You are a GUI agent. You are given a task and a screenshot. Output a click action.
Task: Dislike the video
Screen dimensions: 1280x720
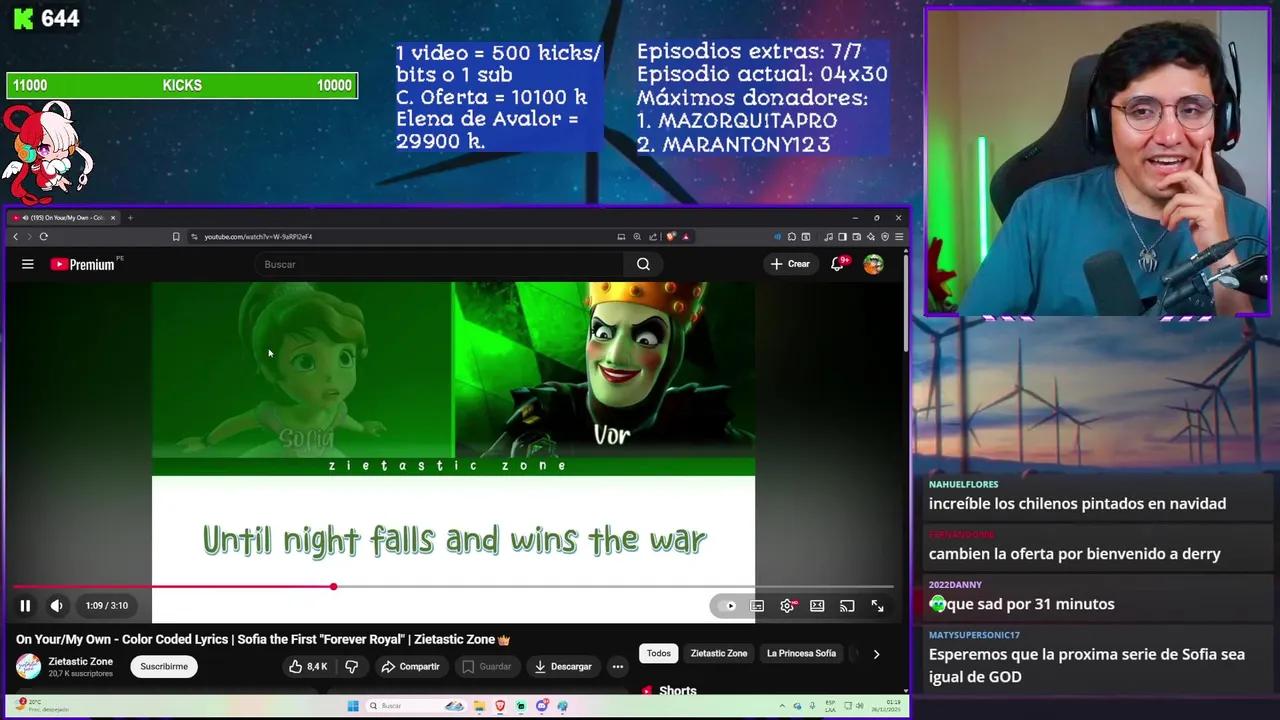(352, 666)
